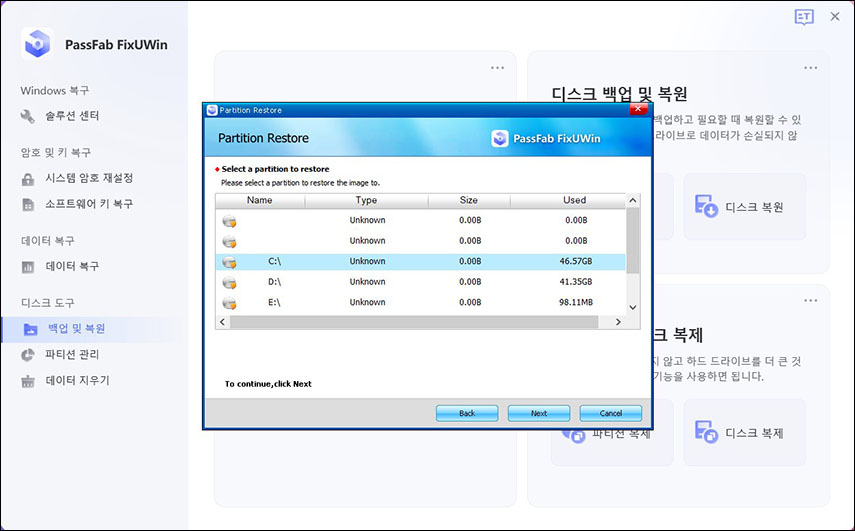Screen dimensions: 855x531
Task: Click the 데이터 복구 chart icon
Action: [28, 267]
